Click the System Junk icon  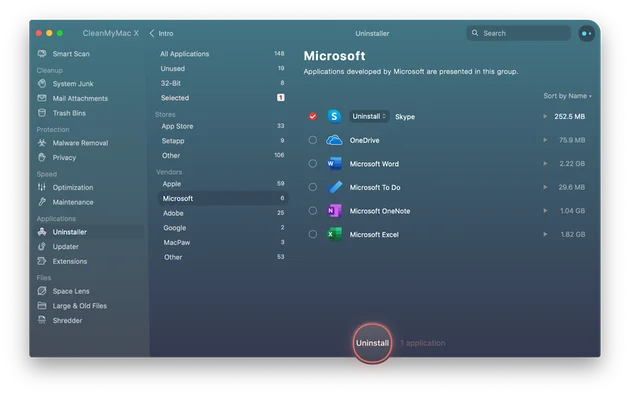coord(42,84)
